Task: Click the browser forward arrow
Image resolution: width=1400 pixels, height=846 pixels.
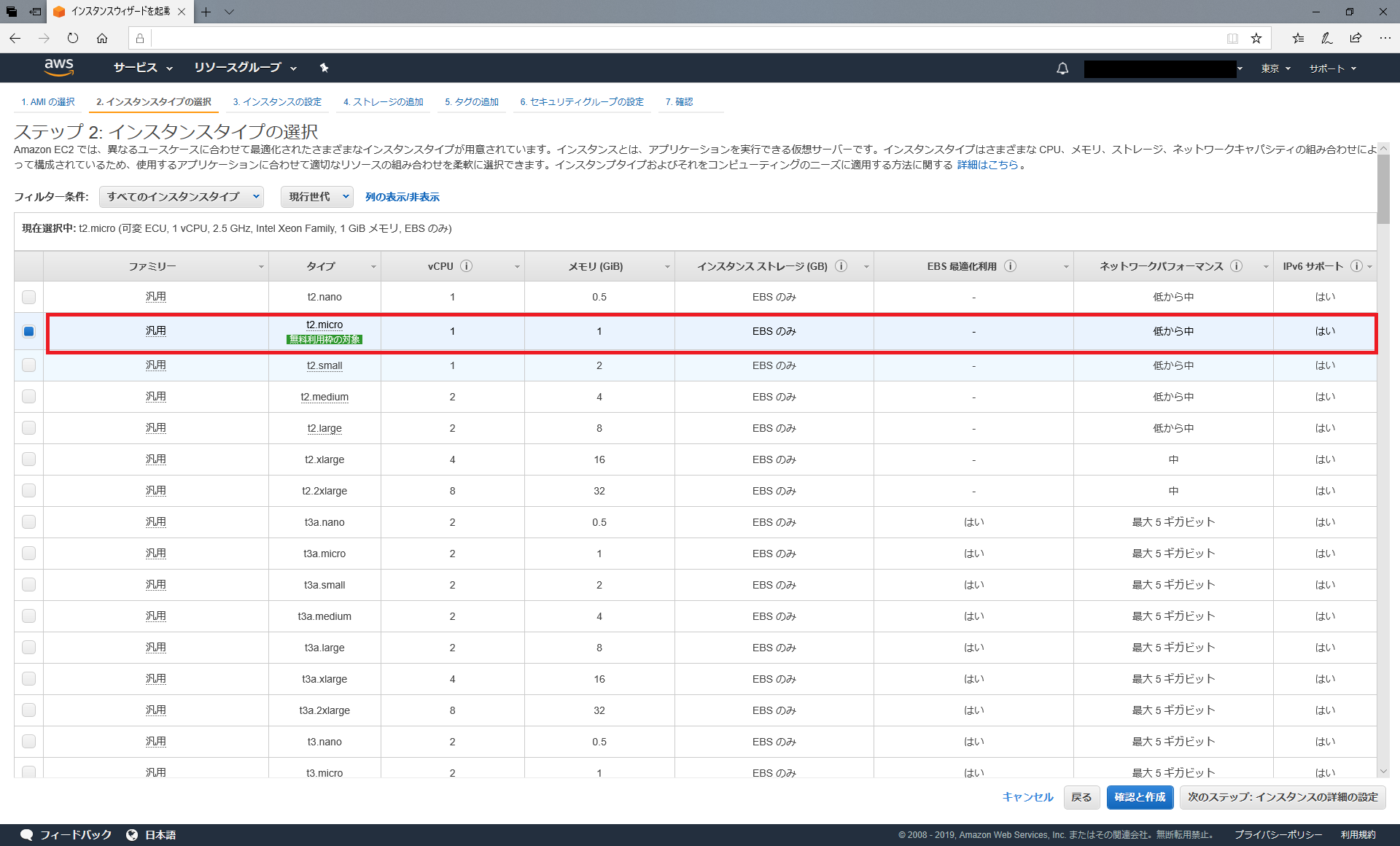Action: click(x=44, y=38)
